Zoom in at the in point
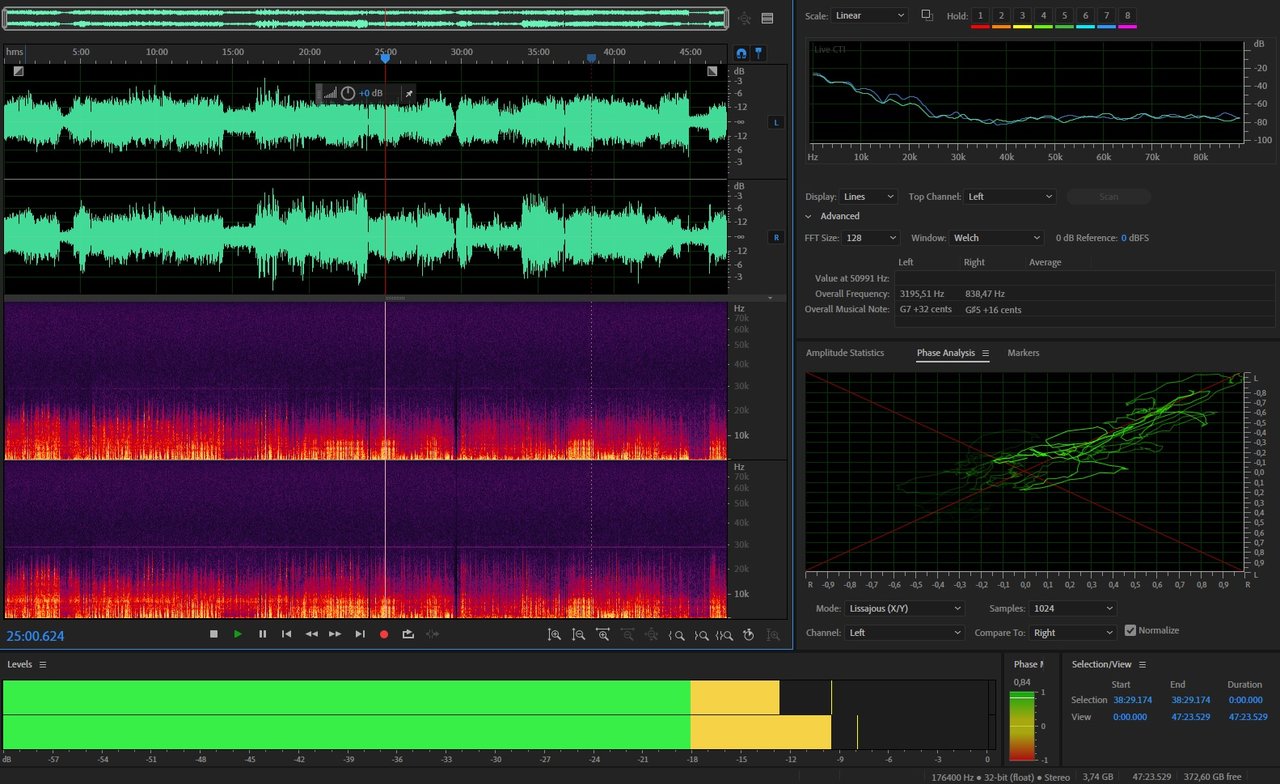Image resolution: width=1280 pixels, height=784 pixels. 676,635
